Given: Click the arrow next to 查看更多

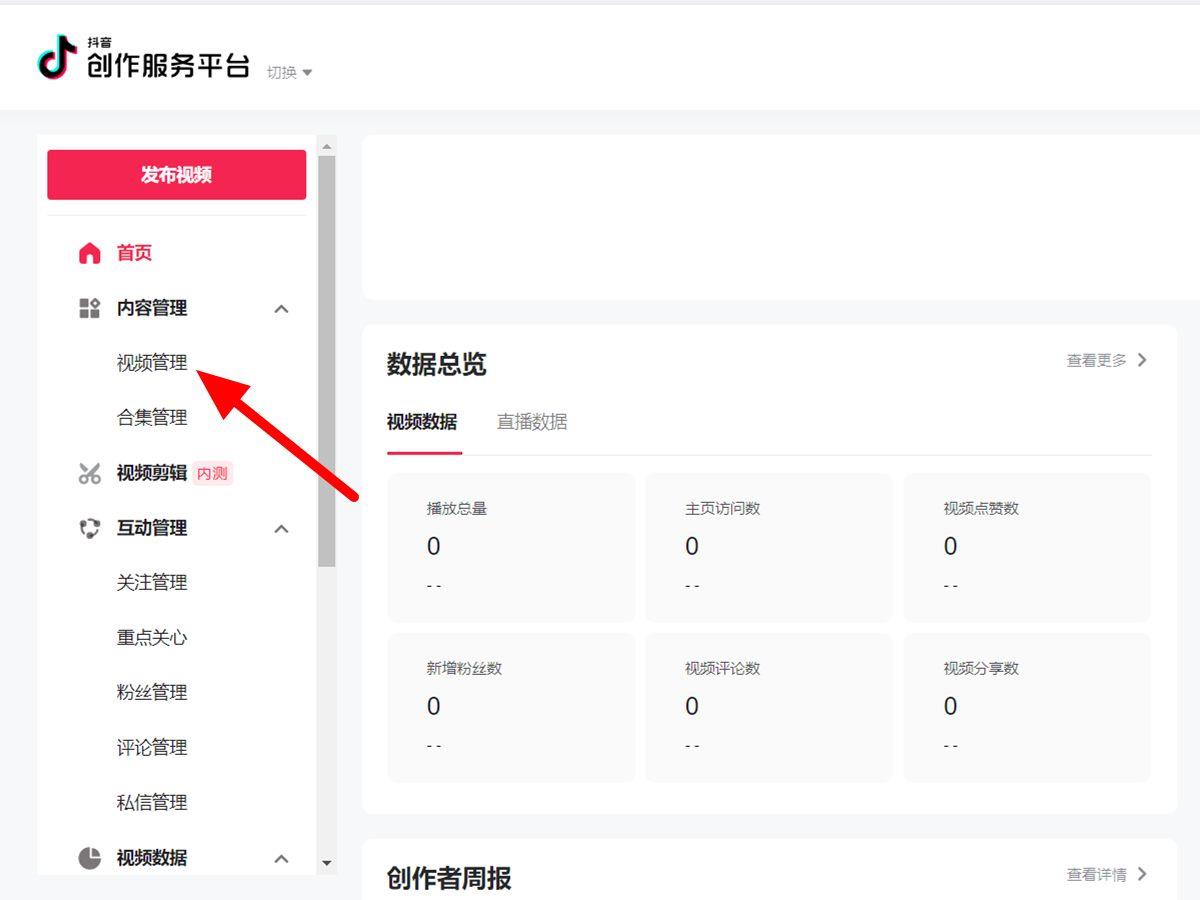Looking at the screenshot, I should (x=1142, y=360).
